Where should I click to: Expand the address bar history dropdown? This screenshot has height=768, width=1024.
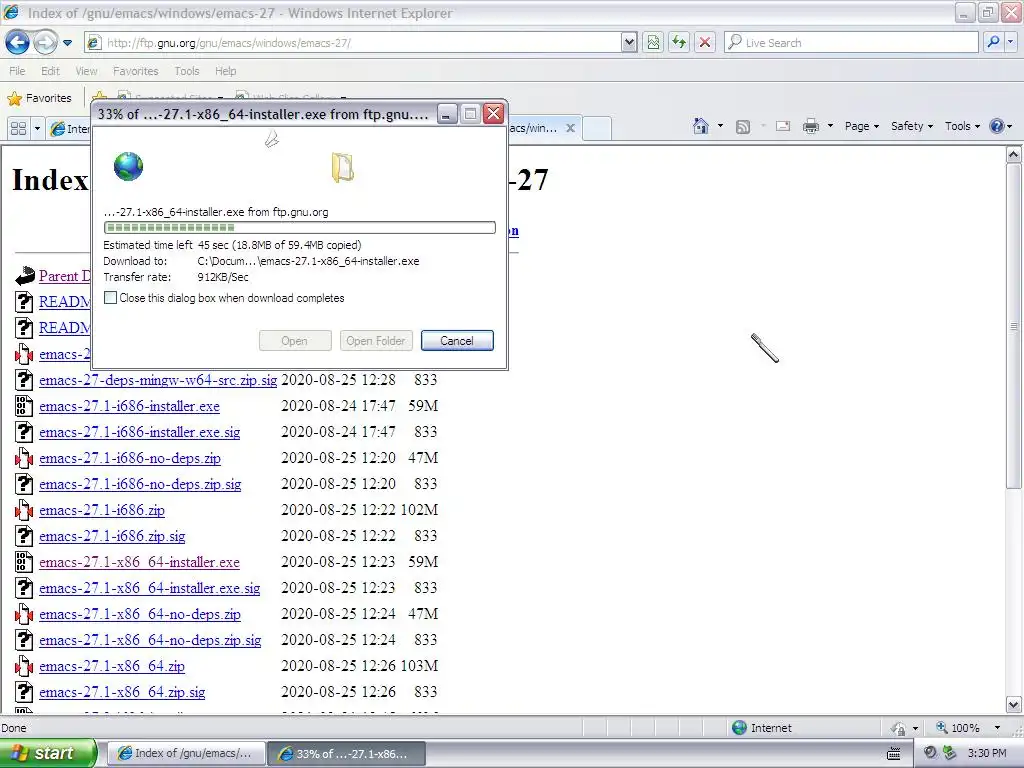628,42
